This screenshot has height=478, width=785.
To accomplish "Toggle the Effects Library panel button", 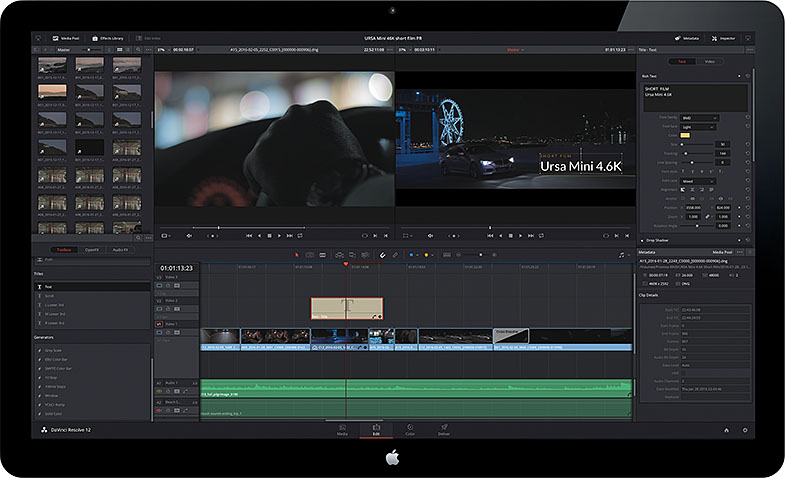I will click(x=108, y=38).
